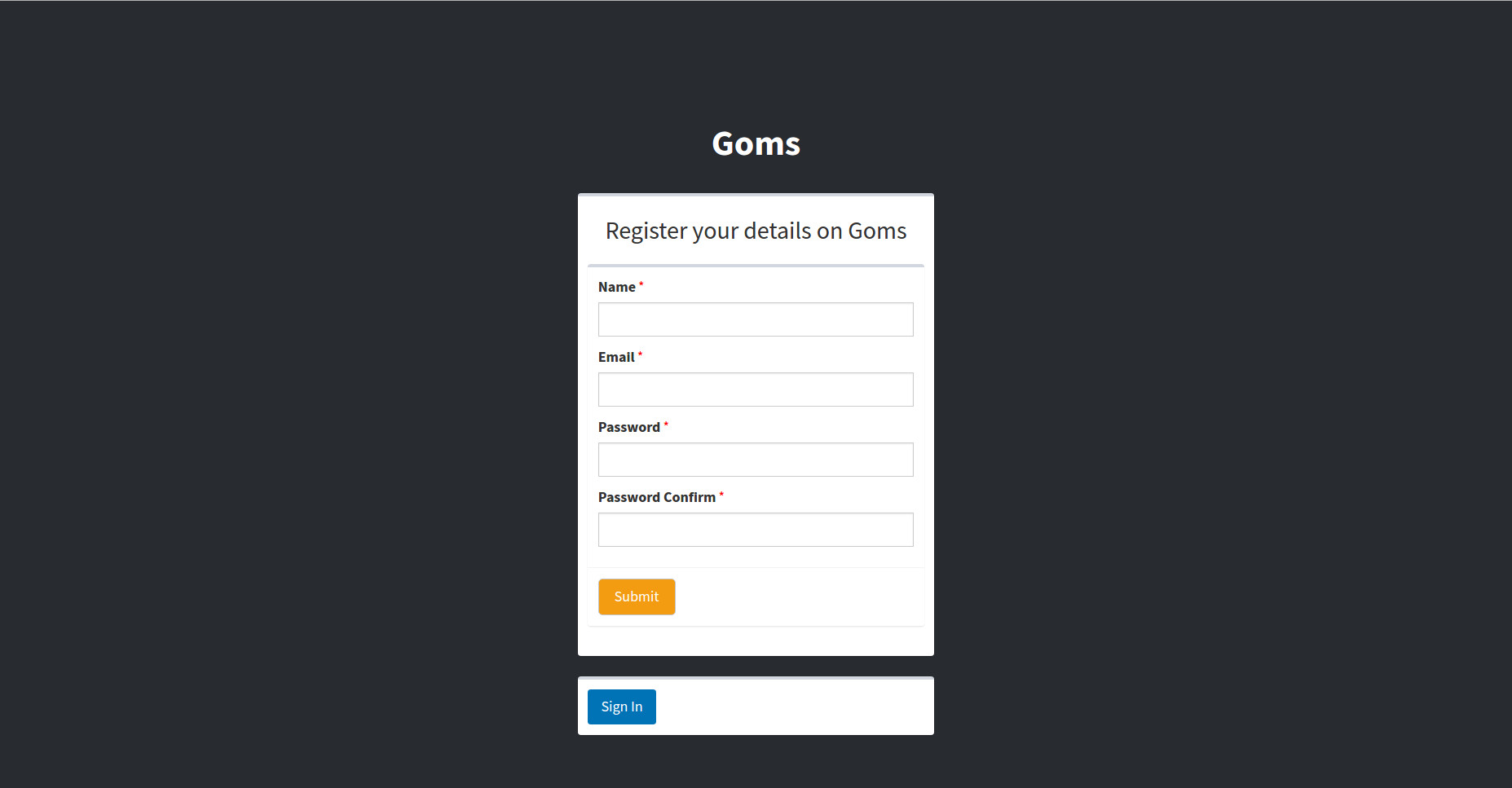Open the Sign In page

click(621, 707)
